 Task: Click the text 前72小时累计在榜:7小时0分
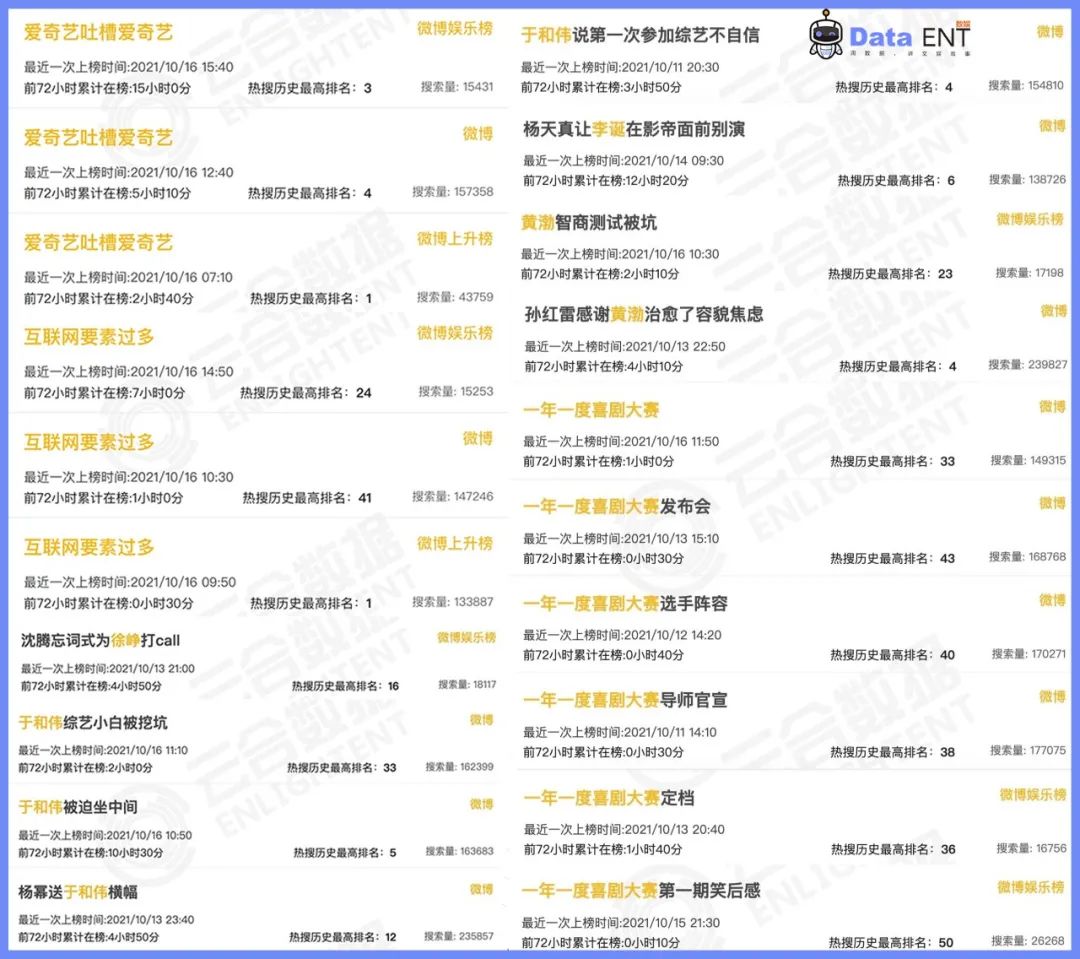(105, 393)
